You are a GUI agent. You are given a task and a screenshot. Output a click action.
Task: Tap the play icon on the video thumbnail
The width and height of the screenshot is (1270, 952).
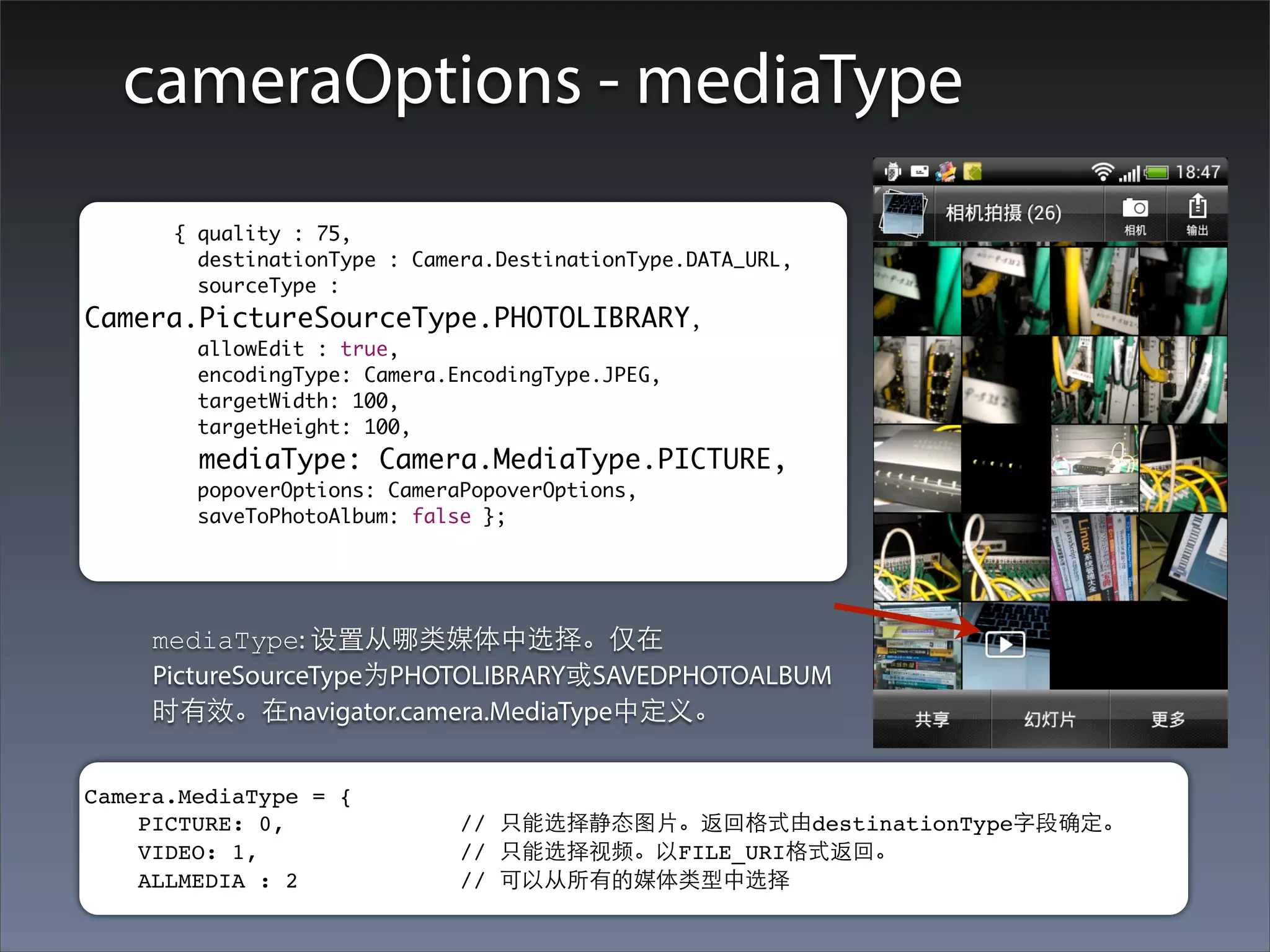(x=1005, y=645)
